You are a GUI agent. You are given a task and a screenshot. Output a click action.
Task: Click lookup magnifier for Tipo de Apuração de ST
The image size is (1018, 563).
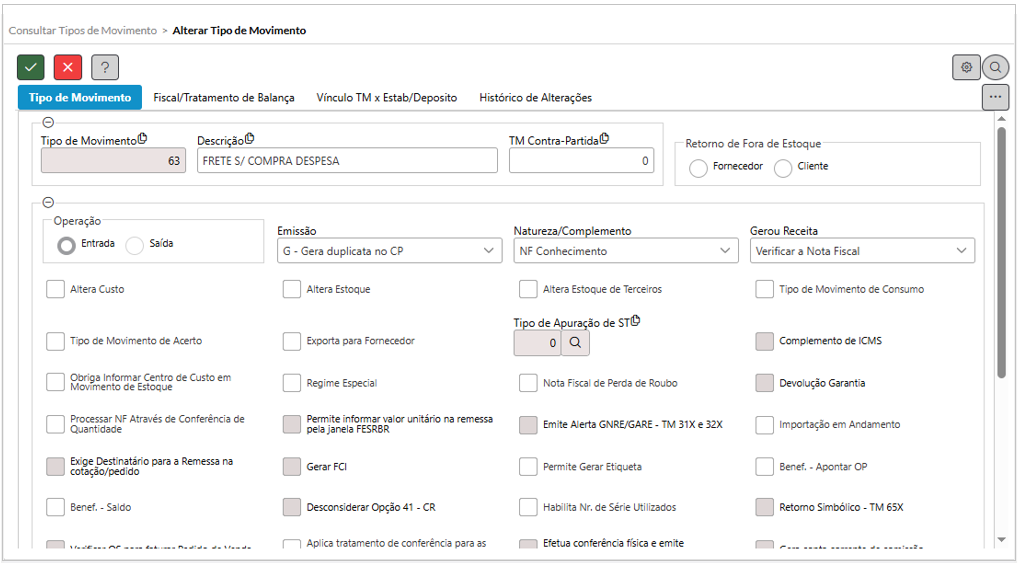click(x=576, y=342)
